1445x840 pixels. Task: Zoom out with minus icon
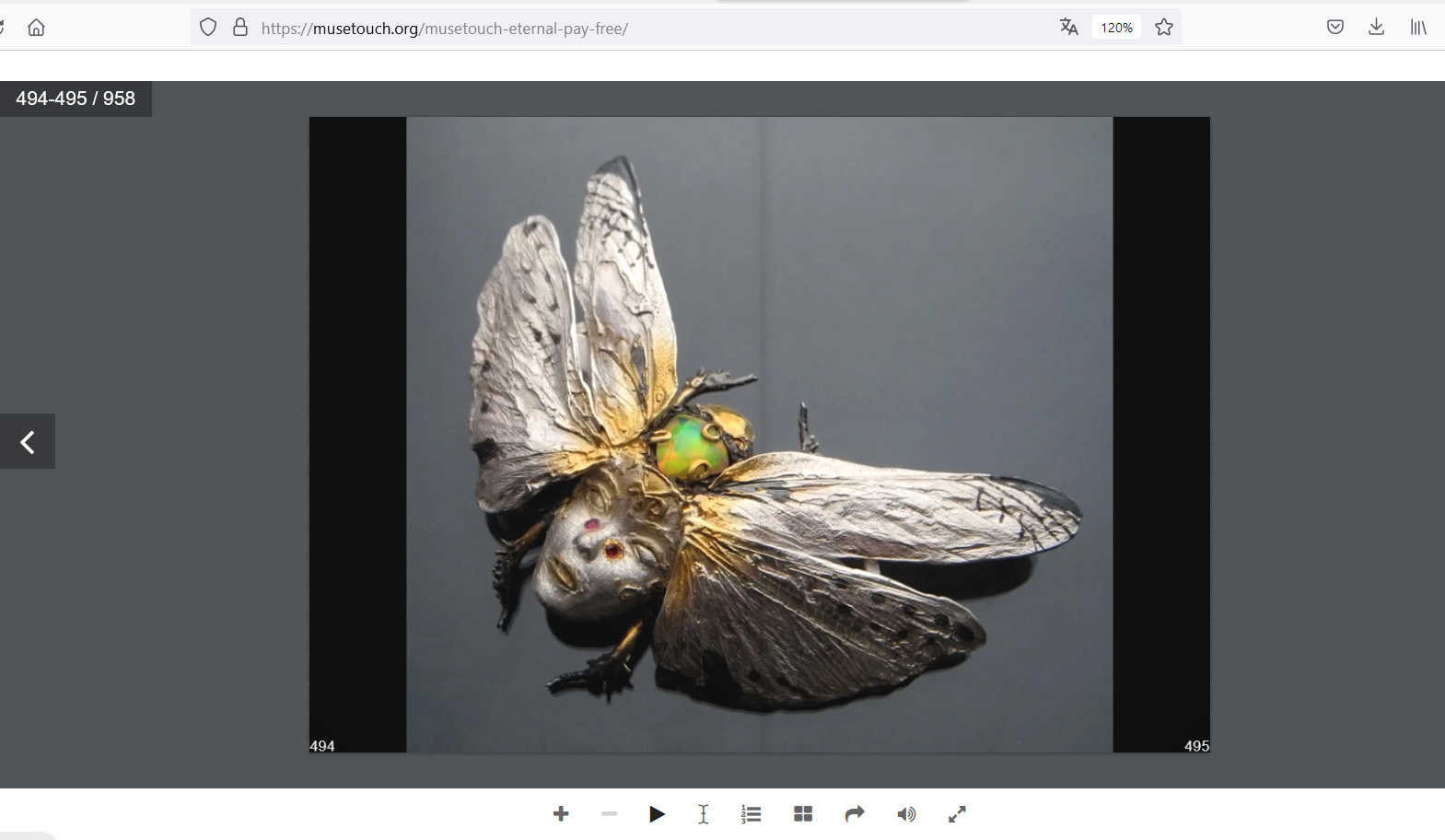click(x=609, y=814)
